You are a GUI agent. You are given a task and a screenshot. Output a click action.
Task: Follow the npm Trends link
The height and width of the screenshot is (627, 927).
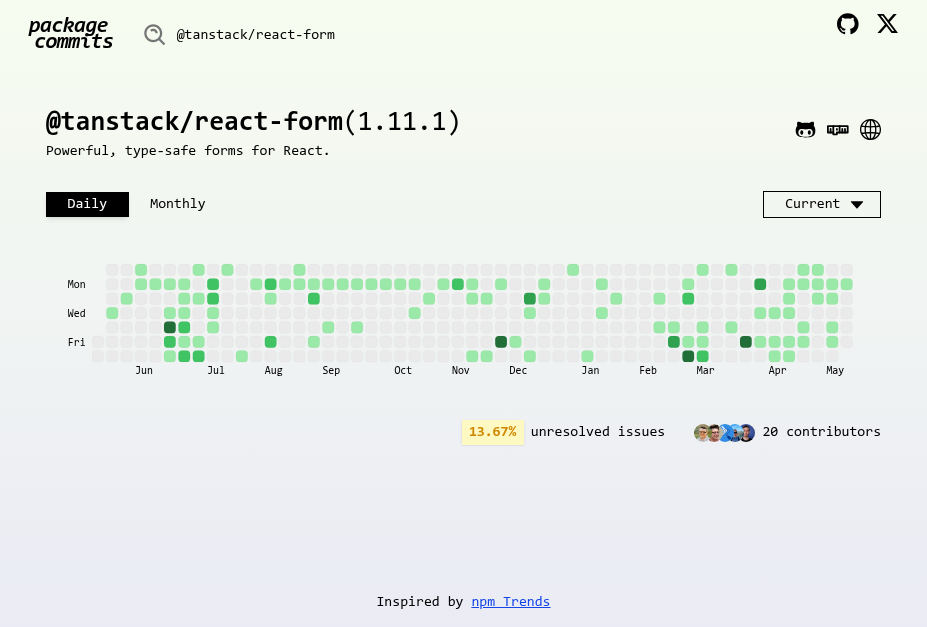(x=510, y=601)
